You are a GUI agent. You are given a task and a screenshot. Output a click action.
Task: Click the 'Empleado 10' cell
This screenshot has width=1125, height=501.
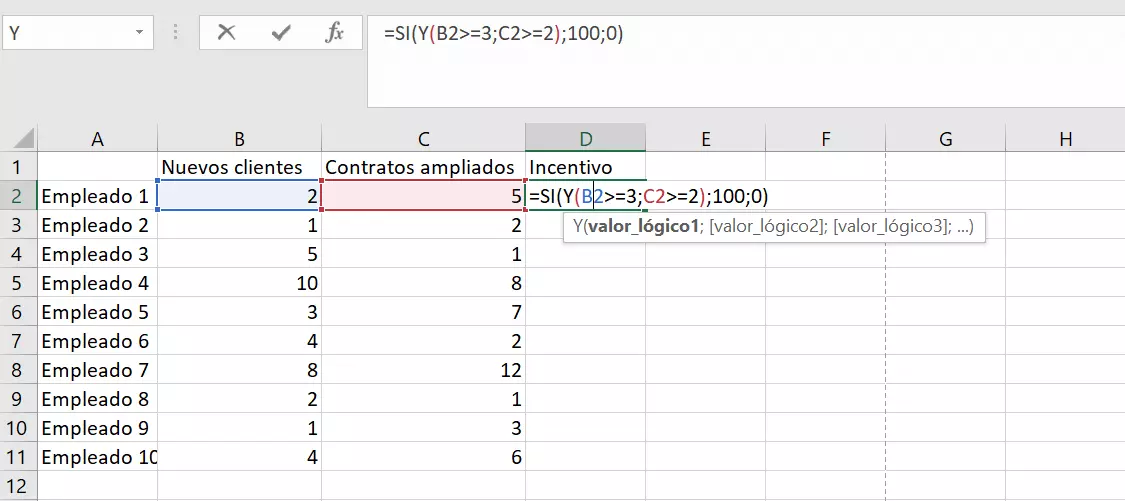[98, 457]
